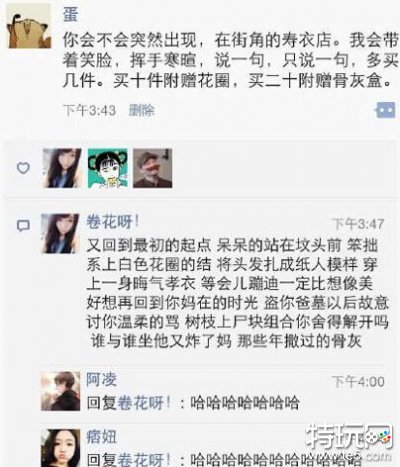
Task: Open 阿凌 commenter name link
Action: tap(102, 379)
